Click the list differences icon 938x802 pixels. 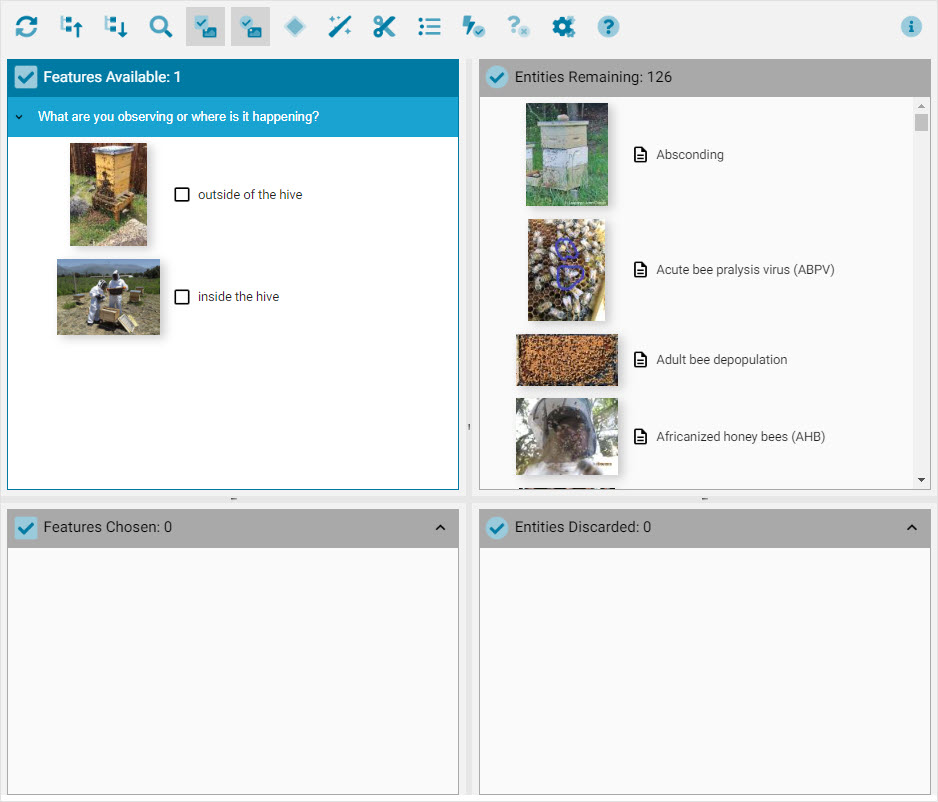pyautogui.click(x=429, y=27)
